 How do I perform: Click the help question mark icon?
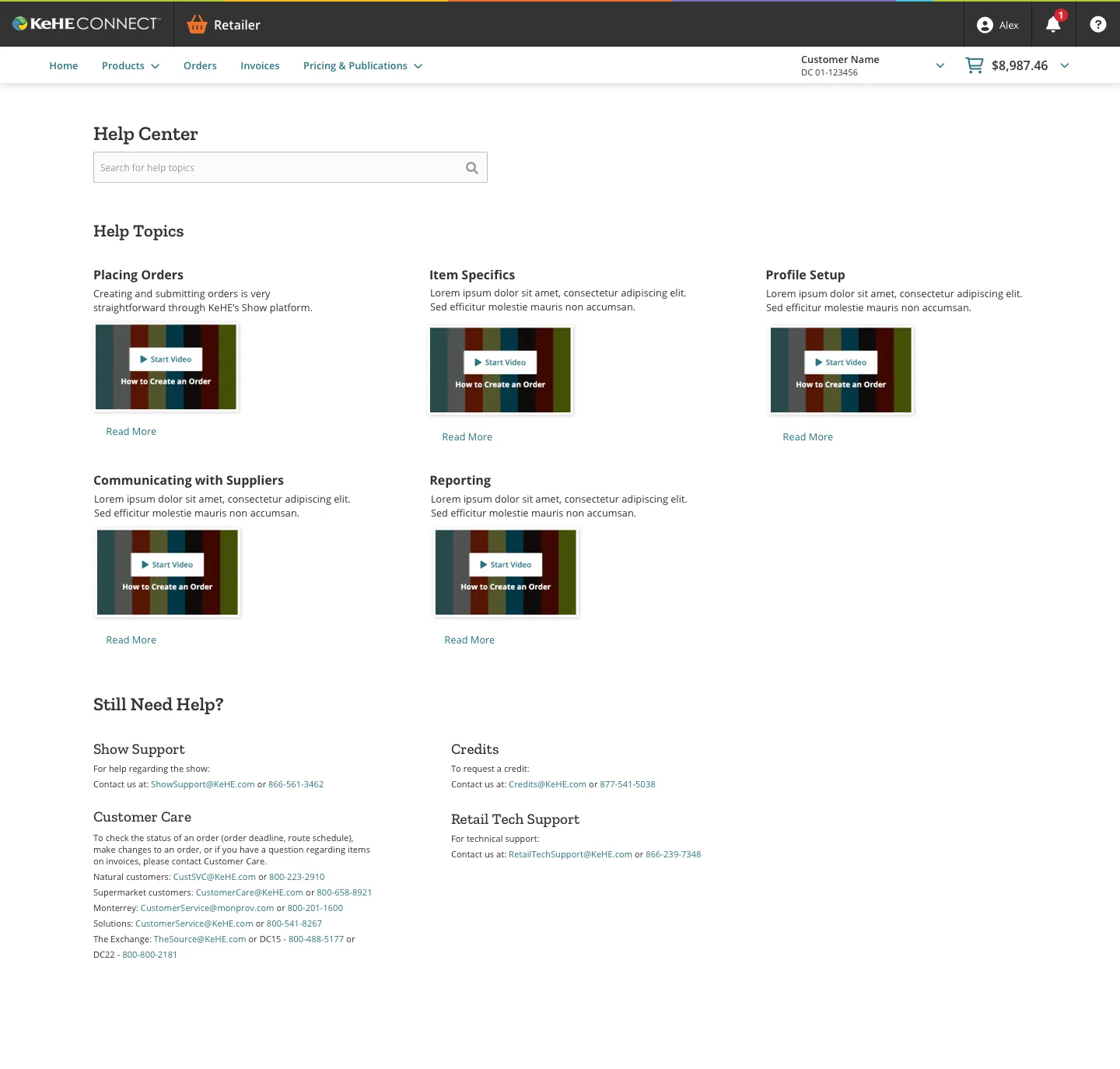tap(1098, 25)
